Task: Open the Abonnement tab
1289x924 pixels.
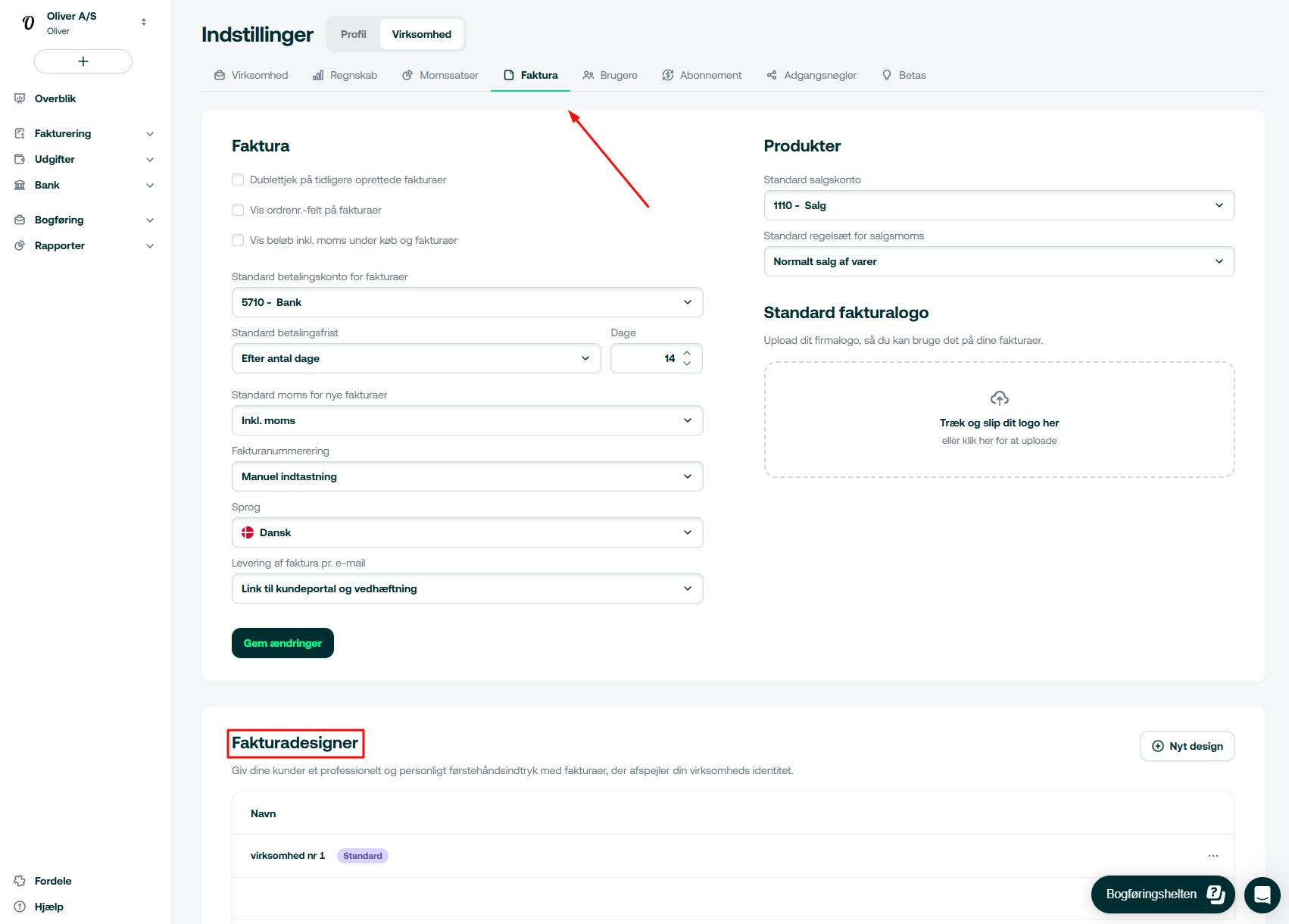Action: click(x=701, y=75)
